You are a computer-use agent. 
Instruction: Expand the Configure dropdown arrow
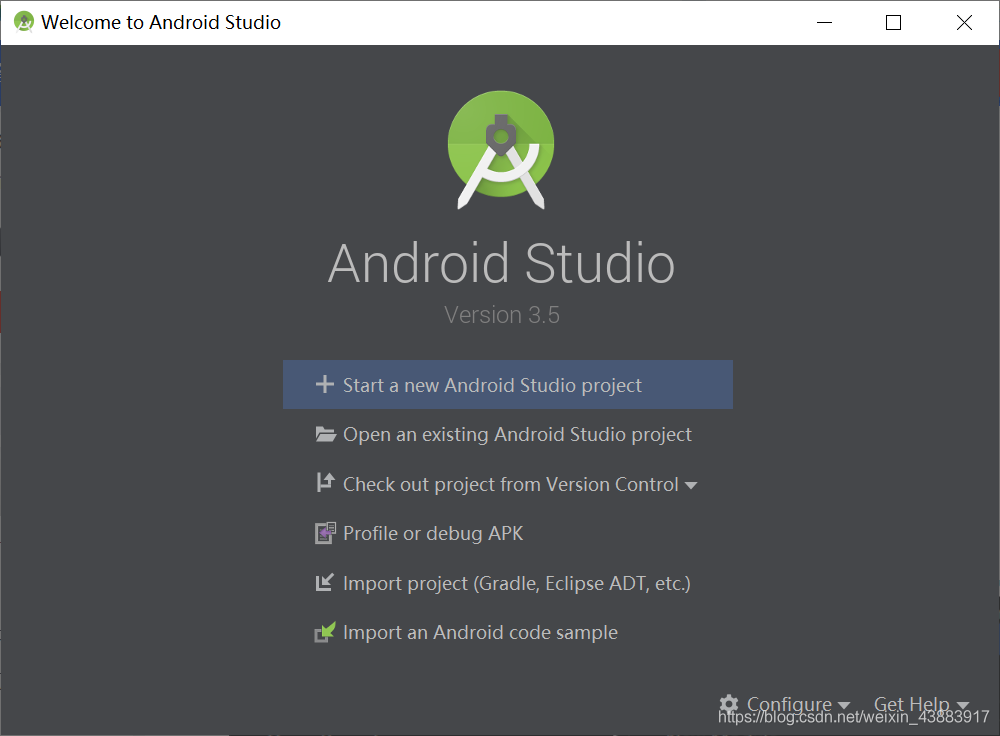pyautogui.click(x=844, y=705)
